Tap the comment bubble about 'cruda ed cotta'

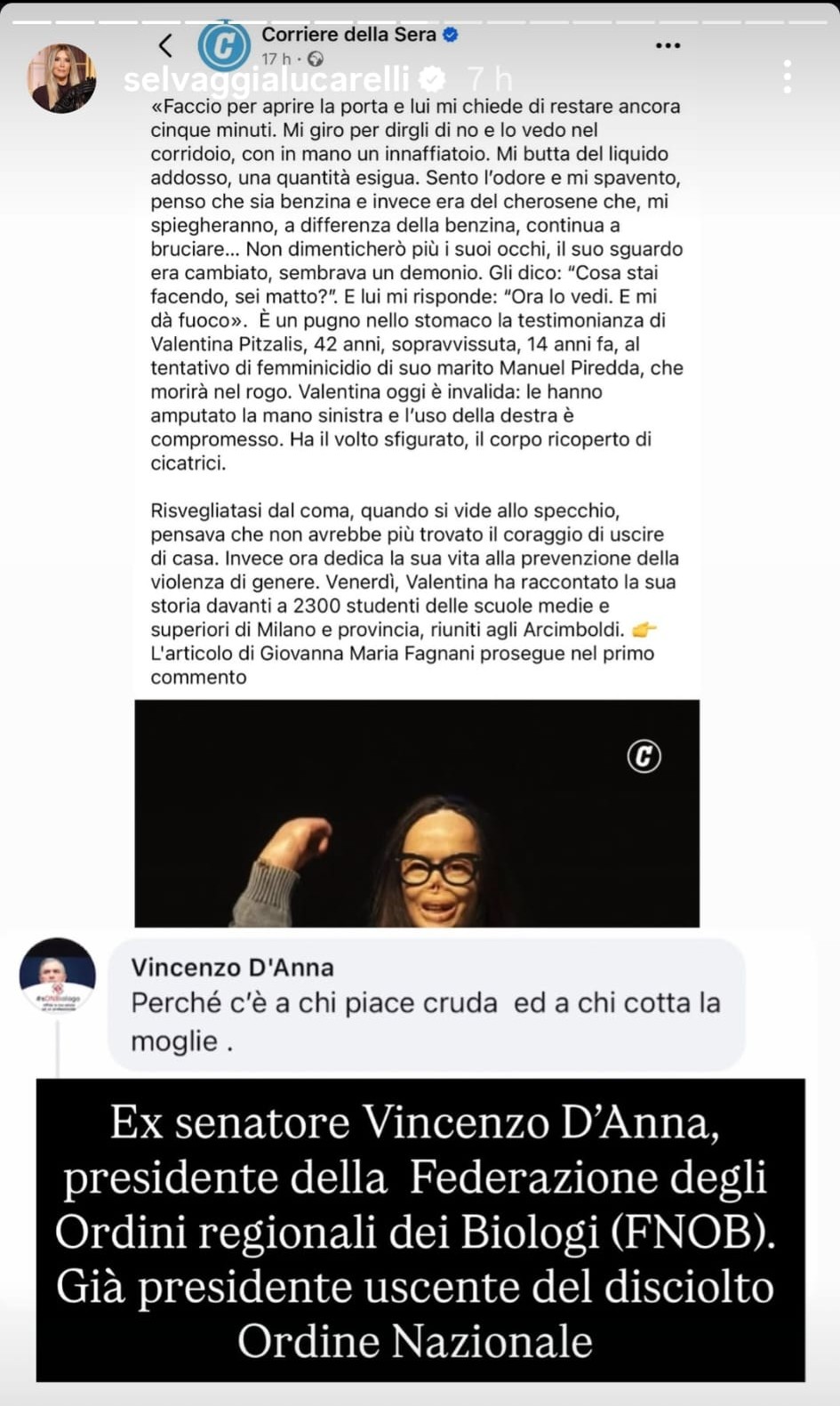click(x=427, y=1005)
